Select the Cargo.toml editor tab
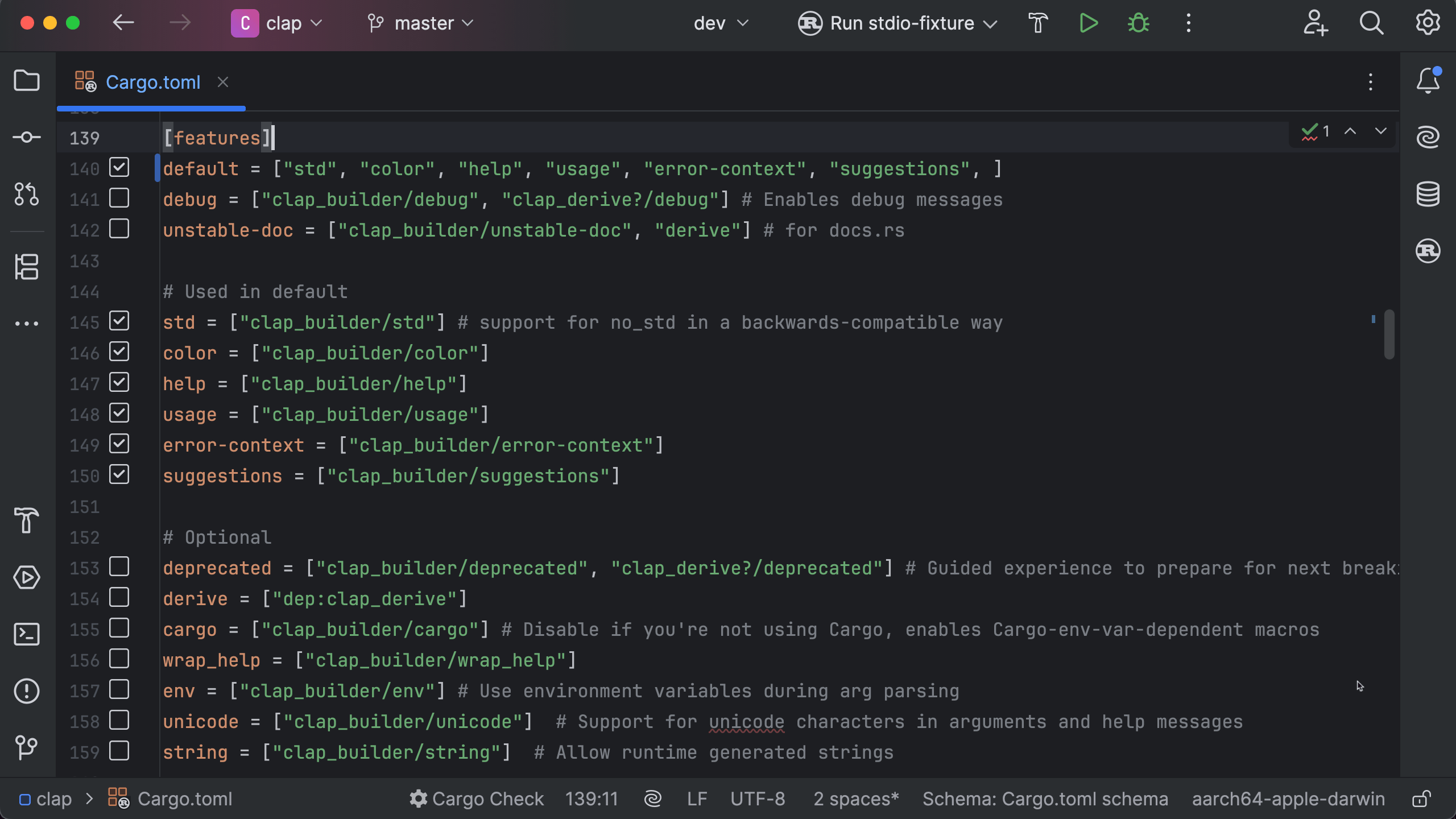This screenshot has width=1456, height=819. pos(152,82)
